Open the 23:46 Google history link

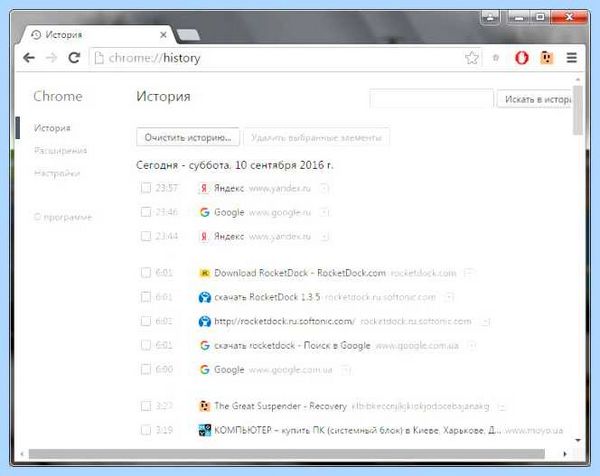(229, 212)
